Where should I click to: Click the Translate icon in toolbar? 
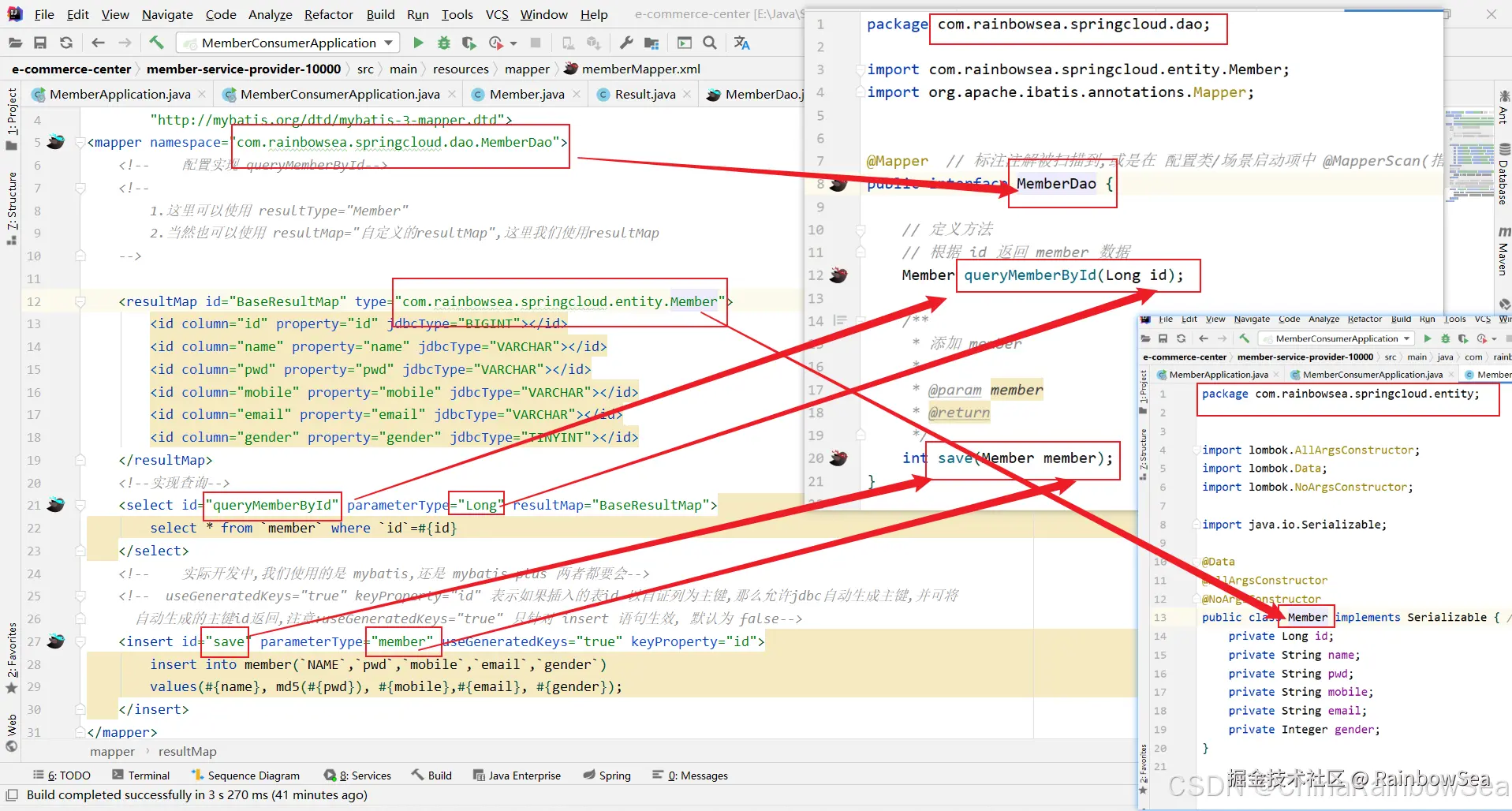[x=741, y=43]
